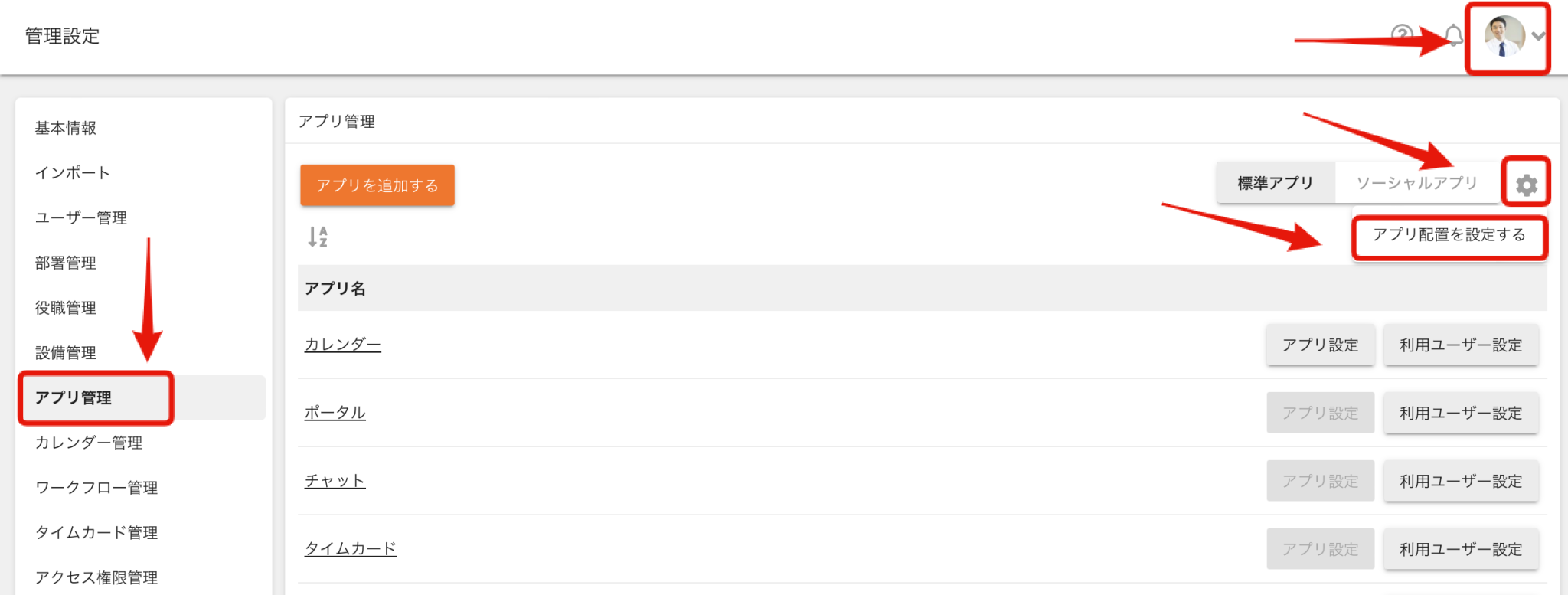Screen dimensions: 1568x595
Task: Open the カレンダー app link
Action: [343, 345]
